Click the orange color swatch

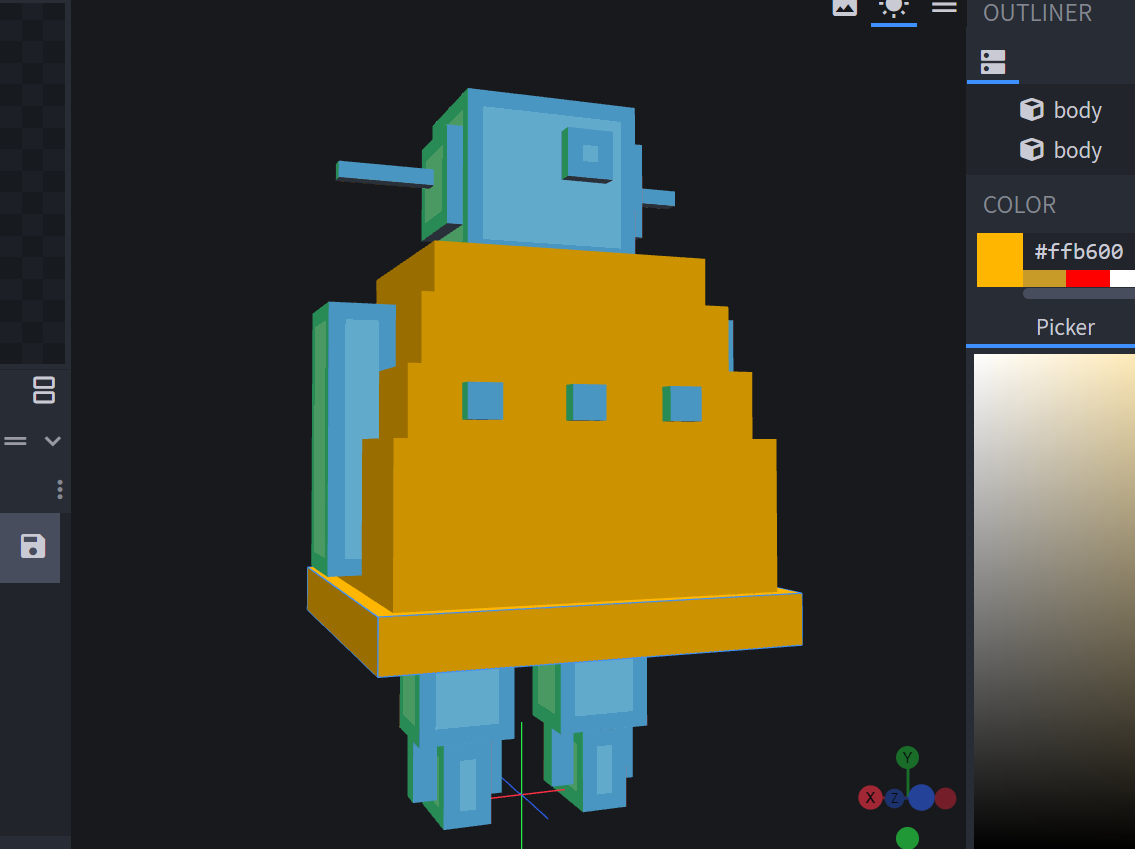pos(997,258)
